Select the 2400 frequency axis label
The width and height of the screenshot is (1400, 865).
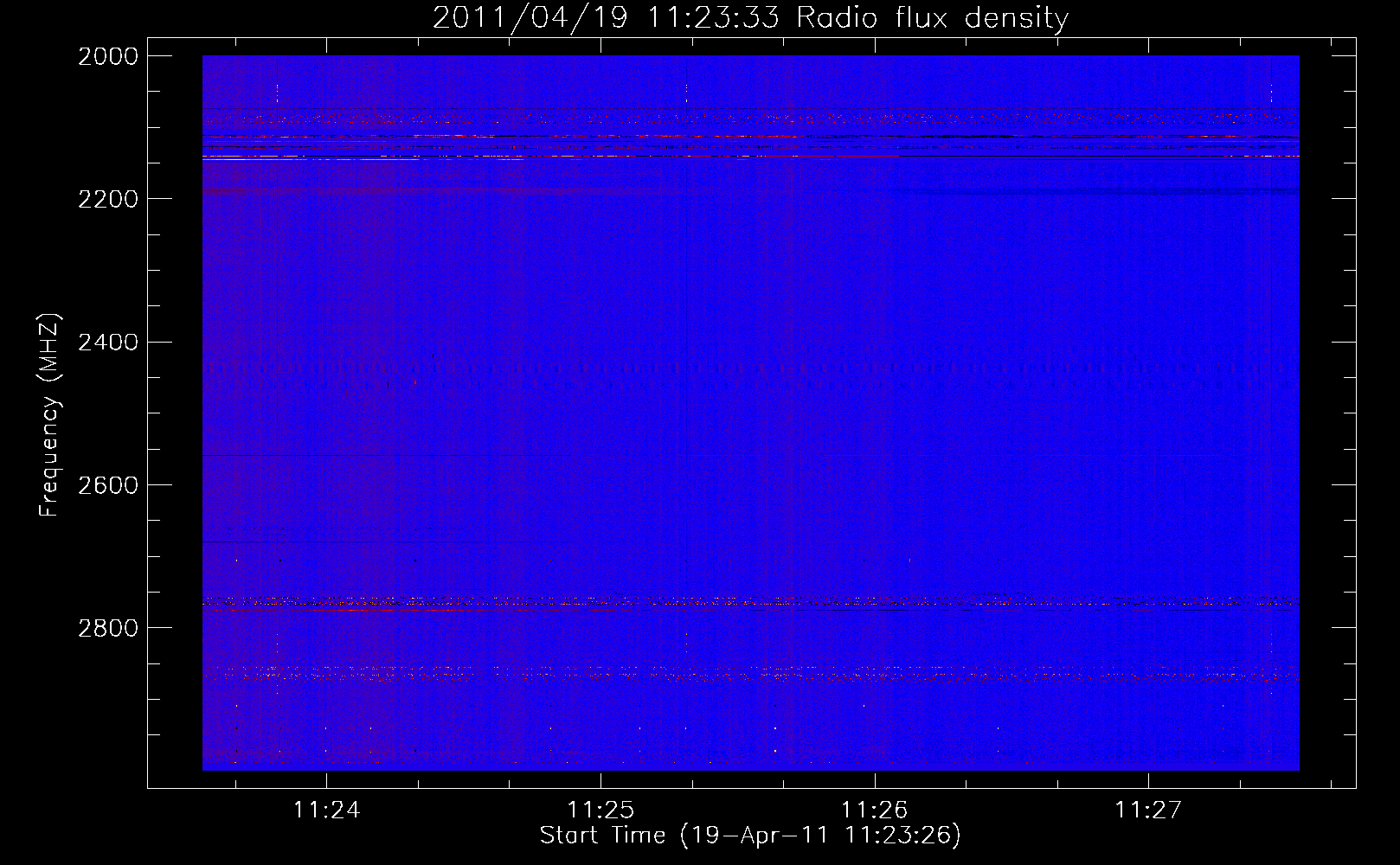pos(107,343)
